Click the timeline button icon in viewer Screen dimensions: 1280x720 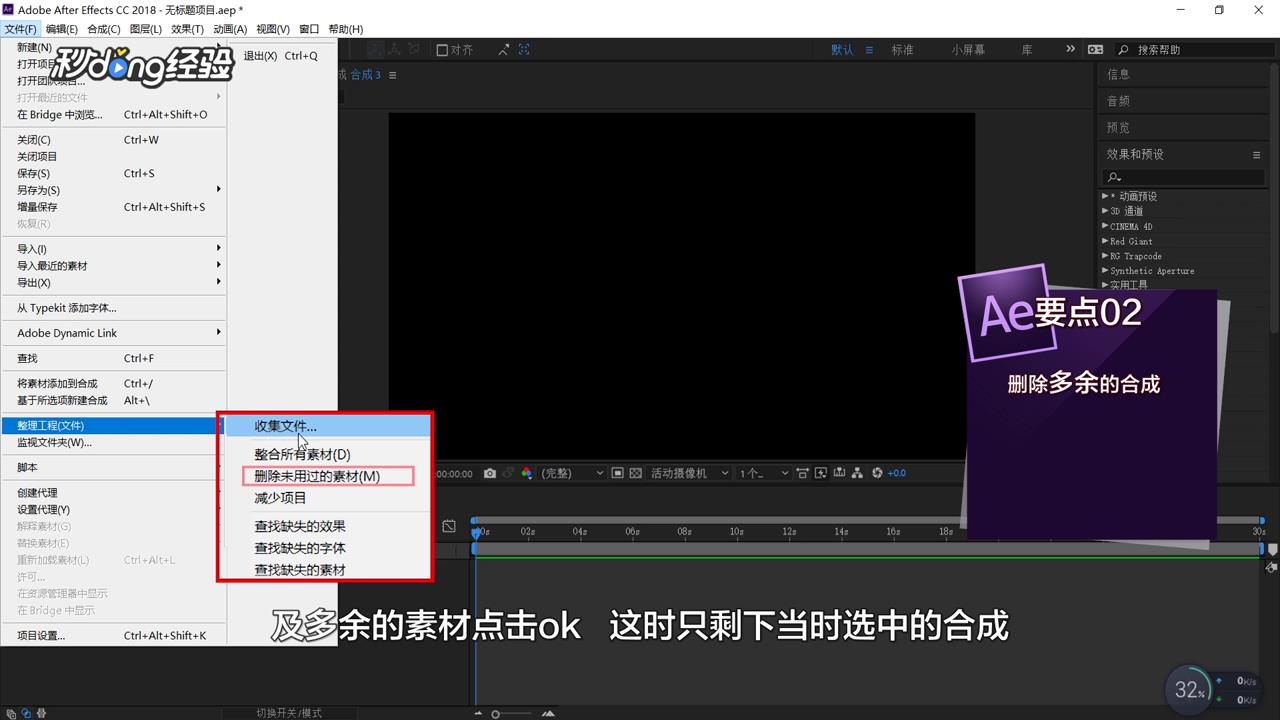[840, 473]
